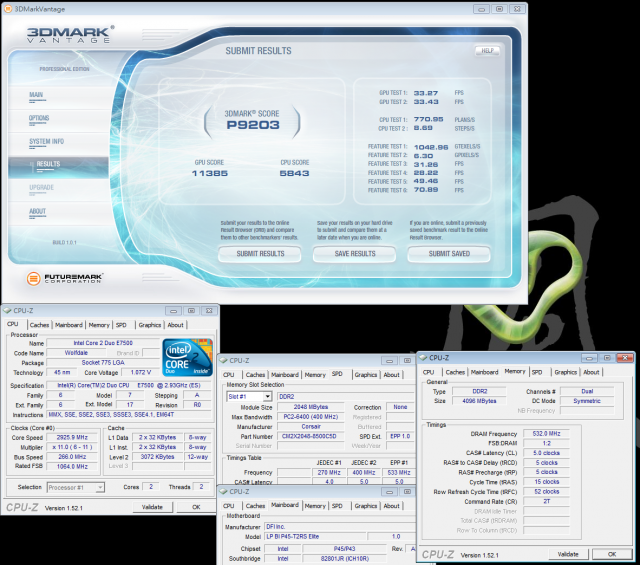This screenshot has width=640, height=565.
Task: Minimize the CPU-Z CPU tab window
Action: coord(173,311)
